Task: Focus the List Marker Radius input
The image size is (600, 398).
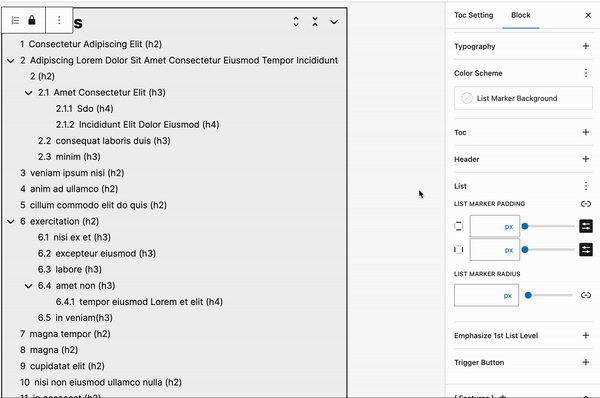Action: (486, 295)
